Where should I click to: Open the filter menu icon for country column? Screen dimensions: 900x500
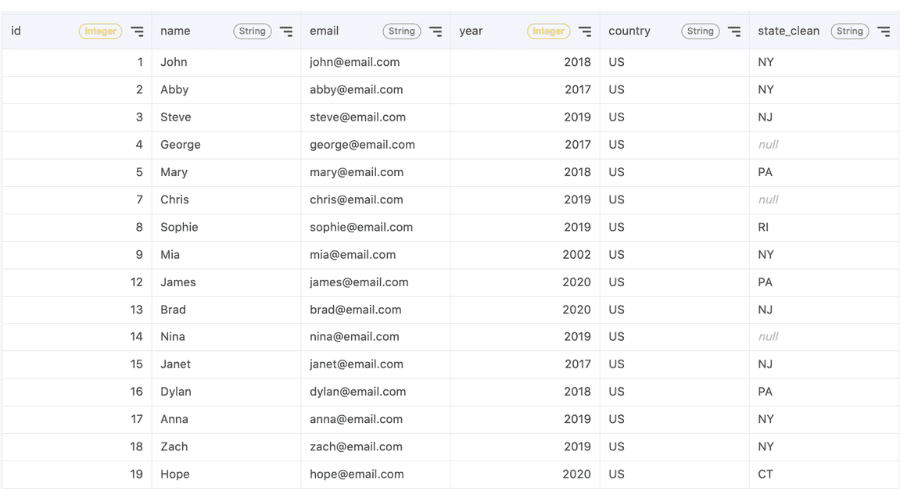pyautogui.click(x=734, y=32)
